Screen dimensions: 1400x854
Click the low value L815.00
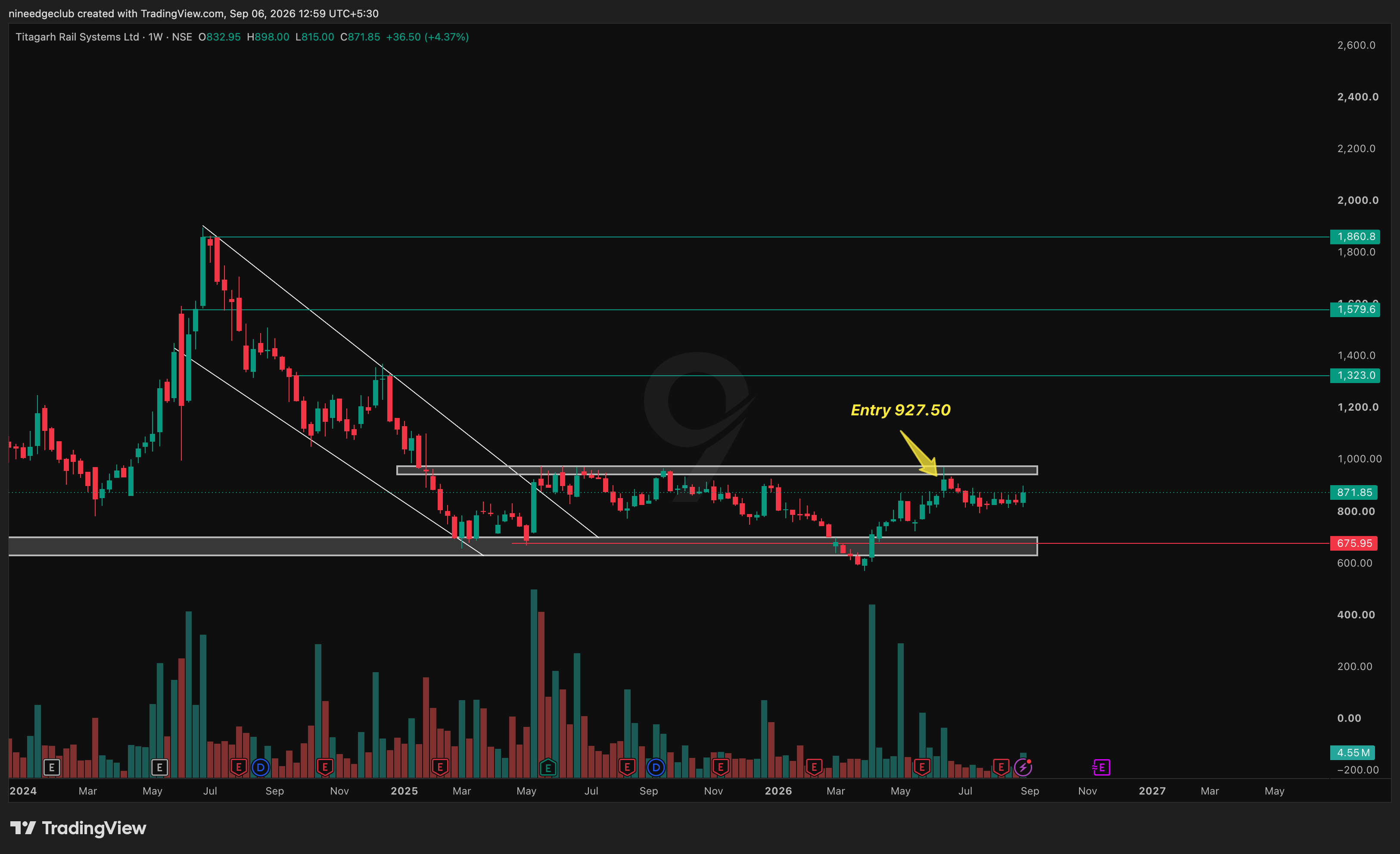point(315,37)
